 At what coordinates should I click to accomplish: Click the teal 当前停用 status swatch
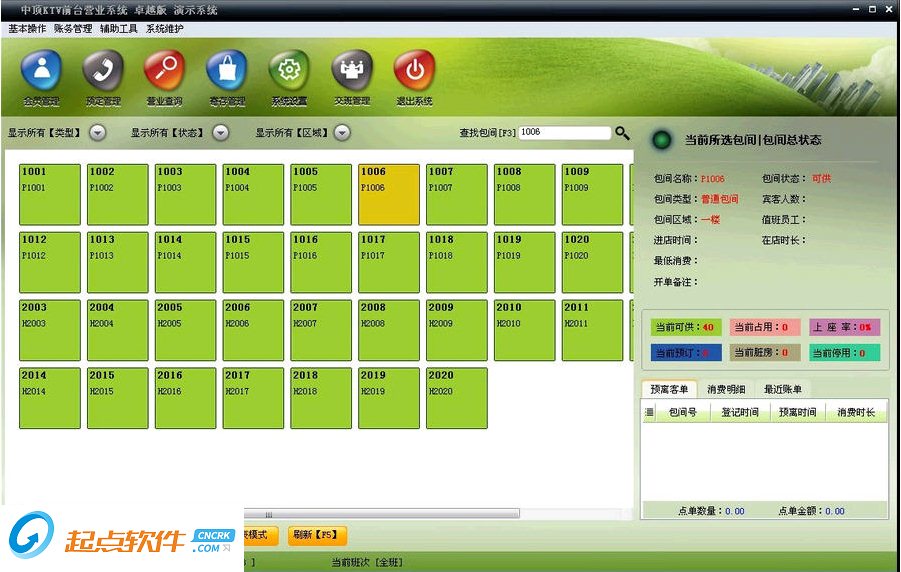click(845, 352)
